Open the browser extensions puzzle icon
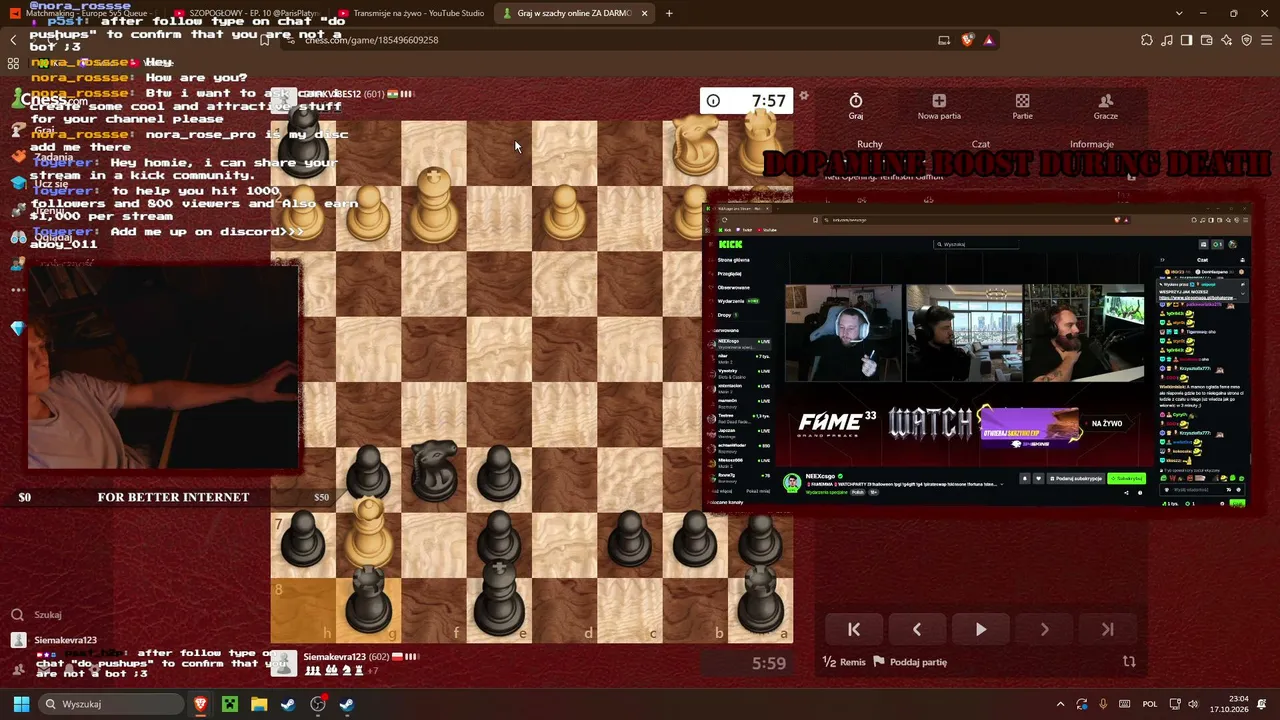This screenshot has width=1280, height=720. click(x=1146, y=40)
